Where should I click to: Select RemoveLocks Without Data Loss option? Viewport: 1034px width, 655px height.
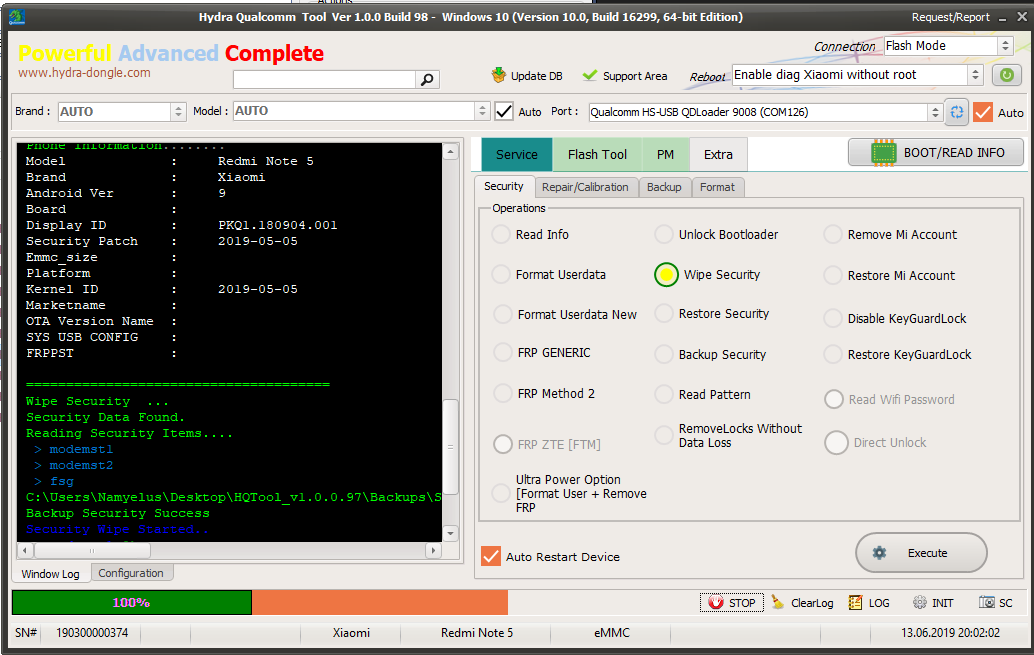663,435
